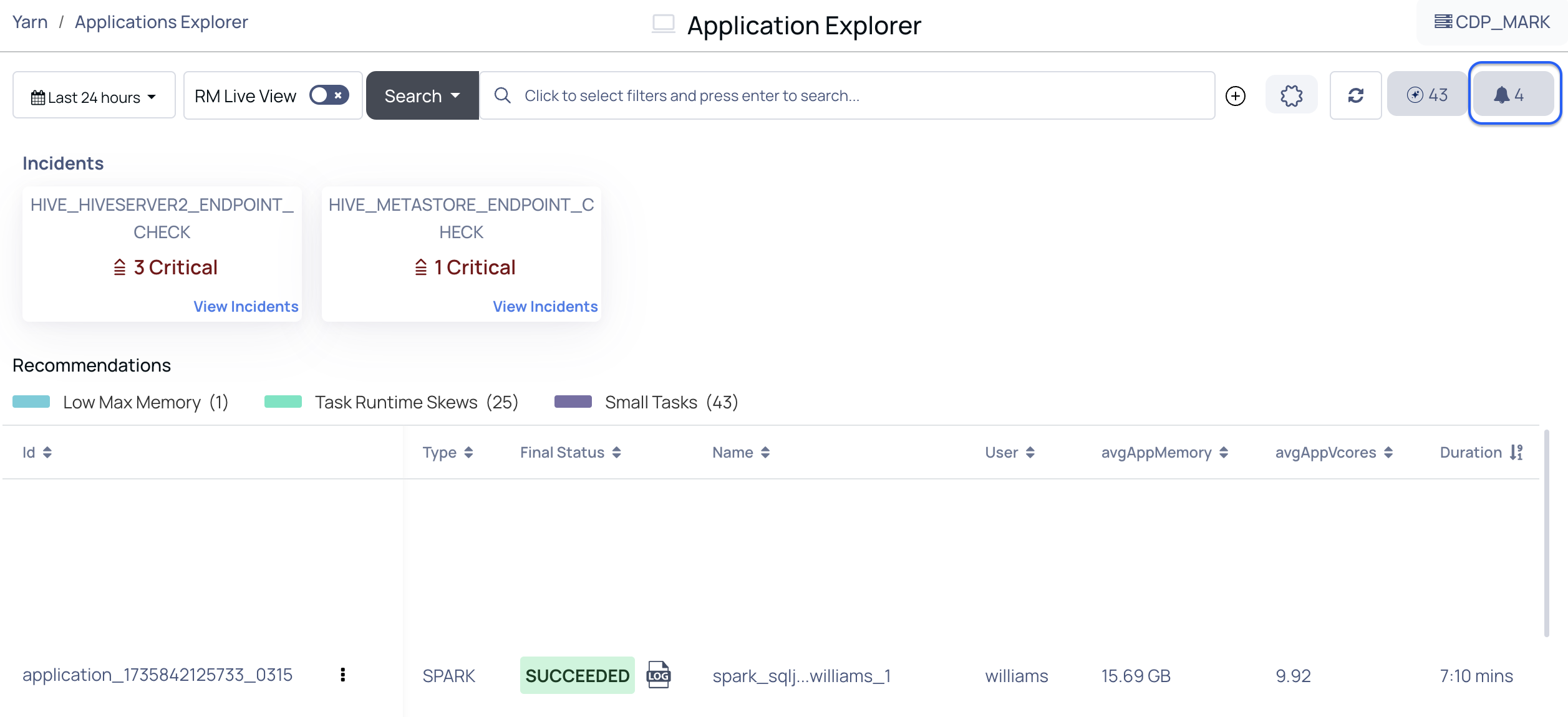Go to Yarn breadcrumb
1568x717 pixels.
pyautogui.click(x=30, y=22)
